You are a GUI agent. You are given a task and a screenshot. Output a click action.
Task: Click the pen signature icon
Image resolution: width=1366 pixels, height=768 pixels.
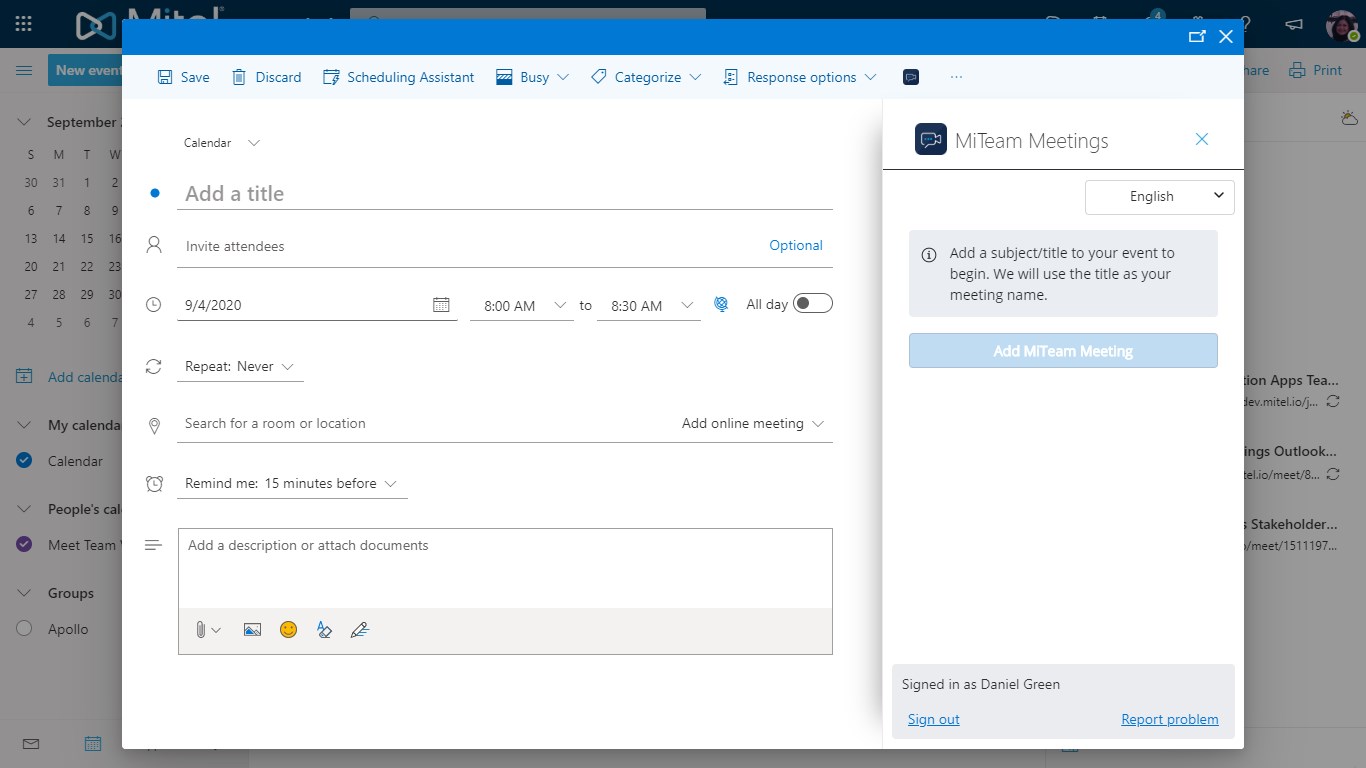click(x=360, y=630)
